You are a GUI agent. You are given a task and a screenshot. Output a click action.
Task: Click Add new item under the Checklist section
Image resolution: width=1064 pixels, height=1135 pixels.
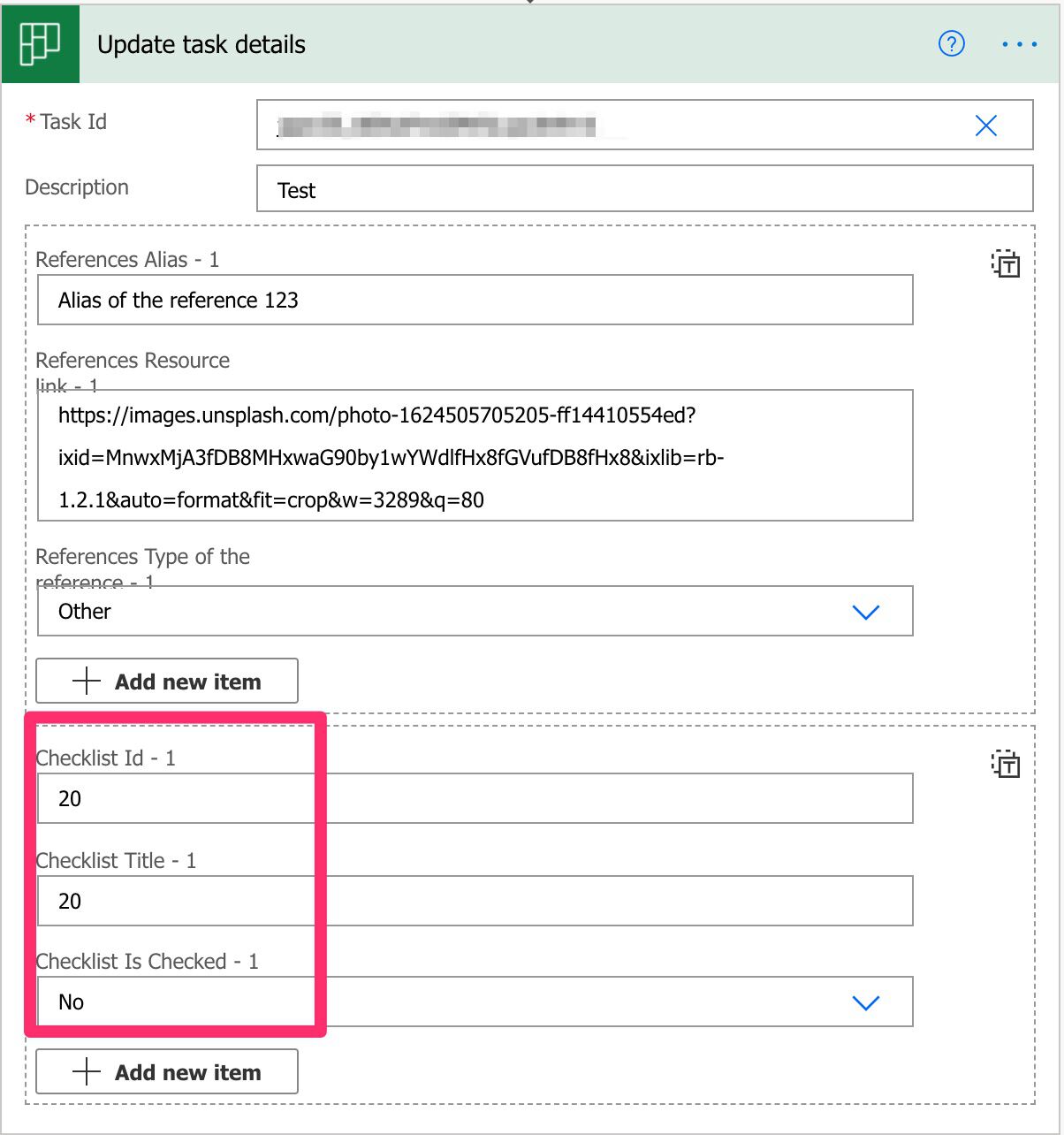[x=186, y=1071]
